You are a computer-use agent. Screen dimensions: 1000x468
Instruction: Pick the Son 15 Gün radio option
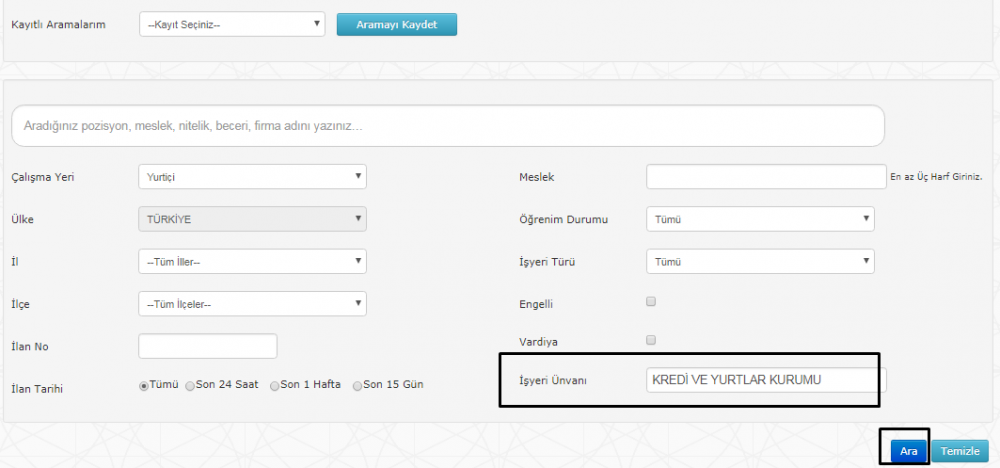click(x=358, y=385)
